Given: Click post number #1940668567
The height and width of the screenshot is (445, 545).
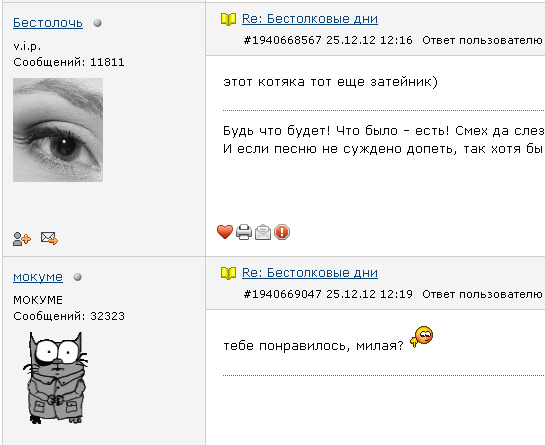Looking at the screenshot, I should click(x=283, y=40).
